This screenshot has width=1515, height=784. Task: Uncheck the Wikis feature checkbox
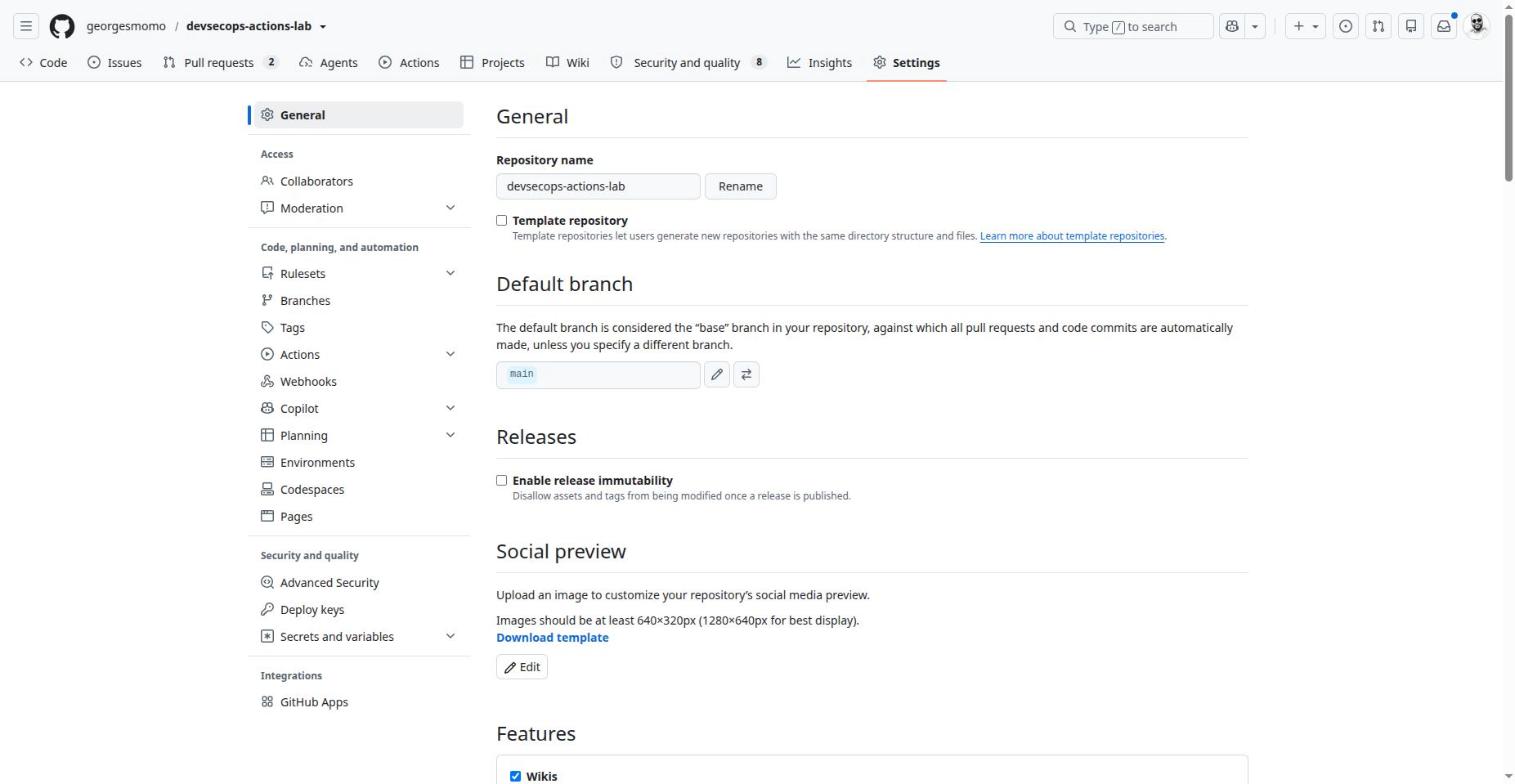pyautogui.click(x=516, y=776)
